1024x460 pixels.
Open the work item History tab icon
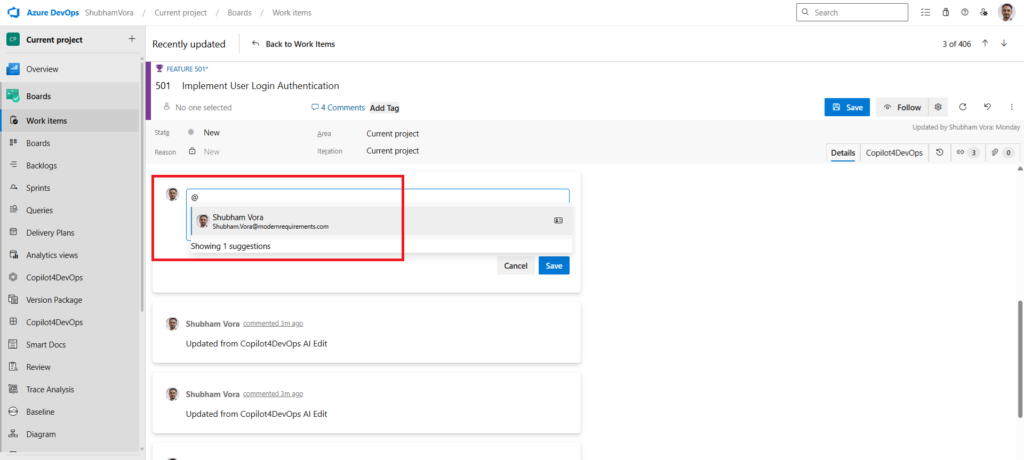point(938,153)
